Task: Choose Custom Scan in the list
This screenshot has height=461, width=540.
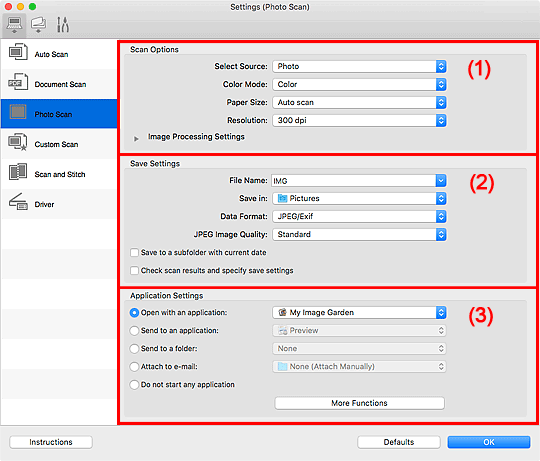Action: tap(59, 144)
